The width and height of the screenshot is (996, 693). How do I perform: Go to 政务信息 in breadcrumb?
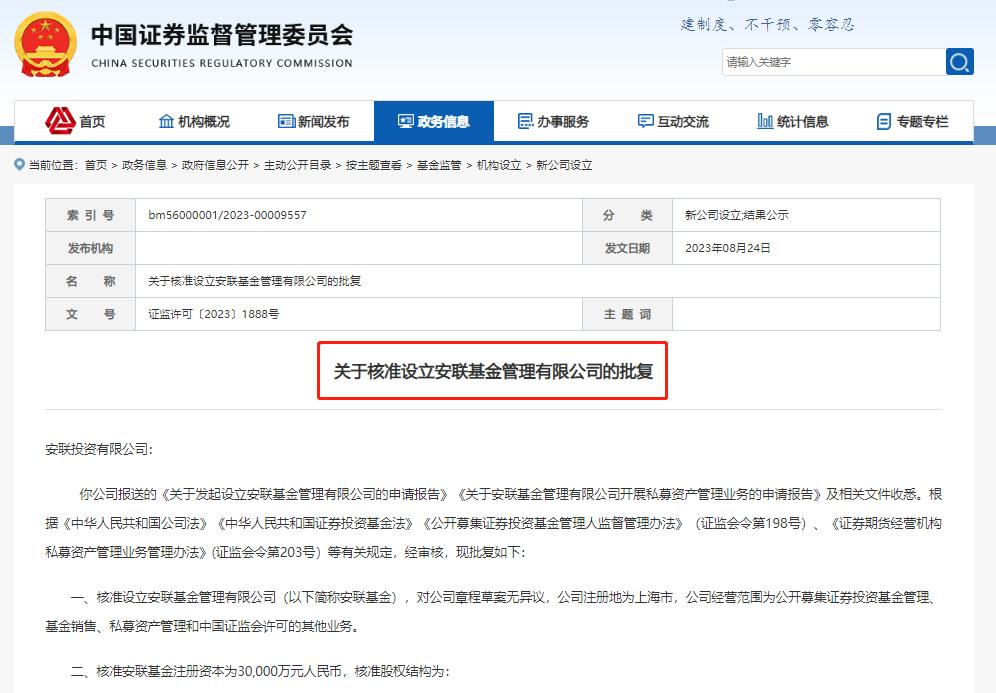(x=144, y=165)
